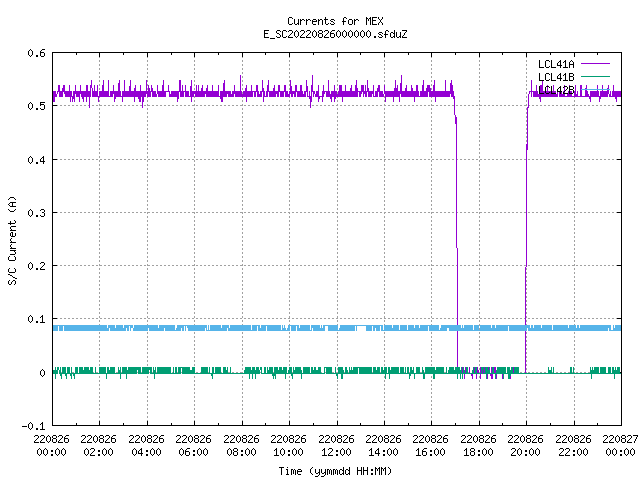The width and height of the screenshot is (640, 480).
Task: Click the x-axis tick '220826 16:00'
Action: pos(431,445)
